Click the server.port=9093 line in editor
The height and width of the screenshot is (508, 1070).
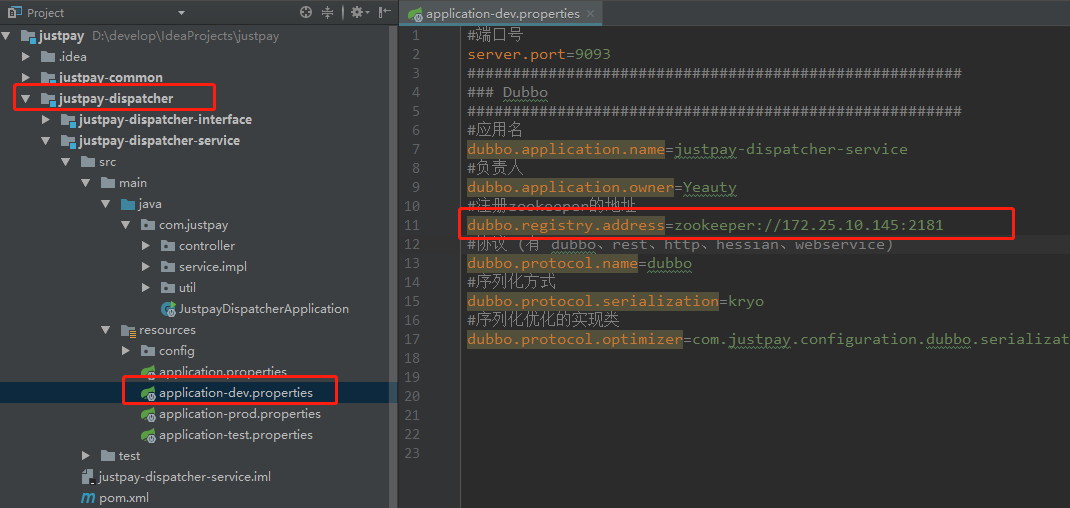click(x=539, y=54)
